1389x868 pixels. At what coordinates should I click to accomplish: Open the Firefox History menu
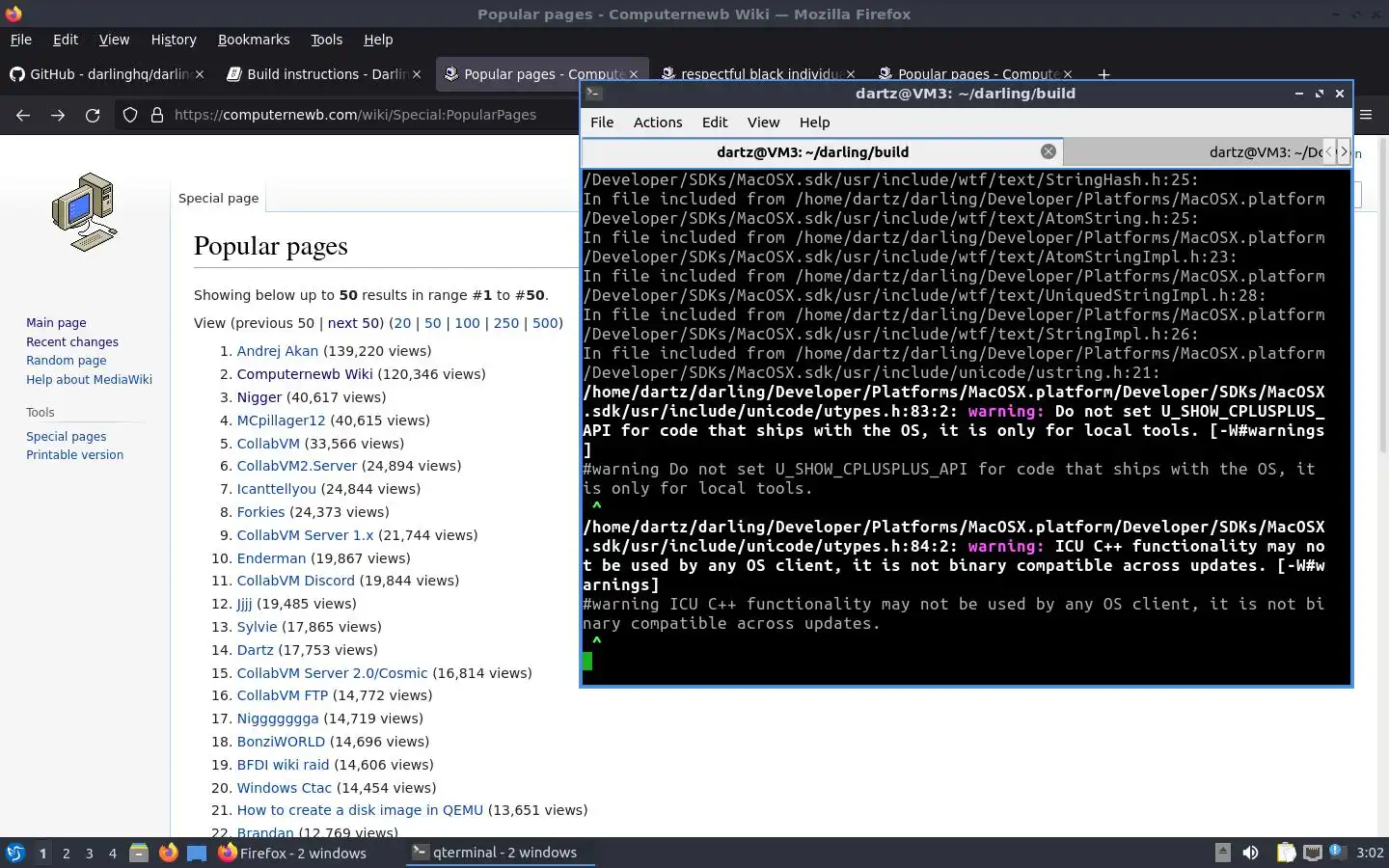[x=174, y=40]
